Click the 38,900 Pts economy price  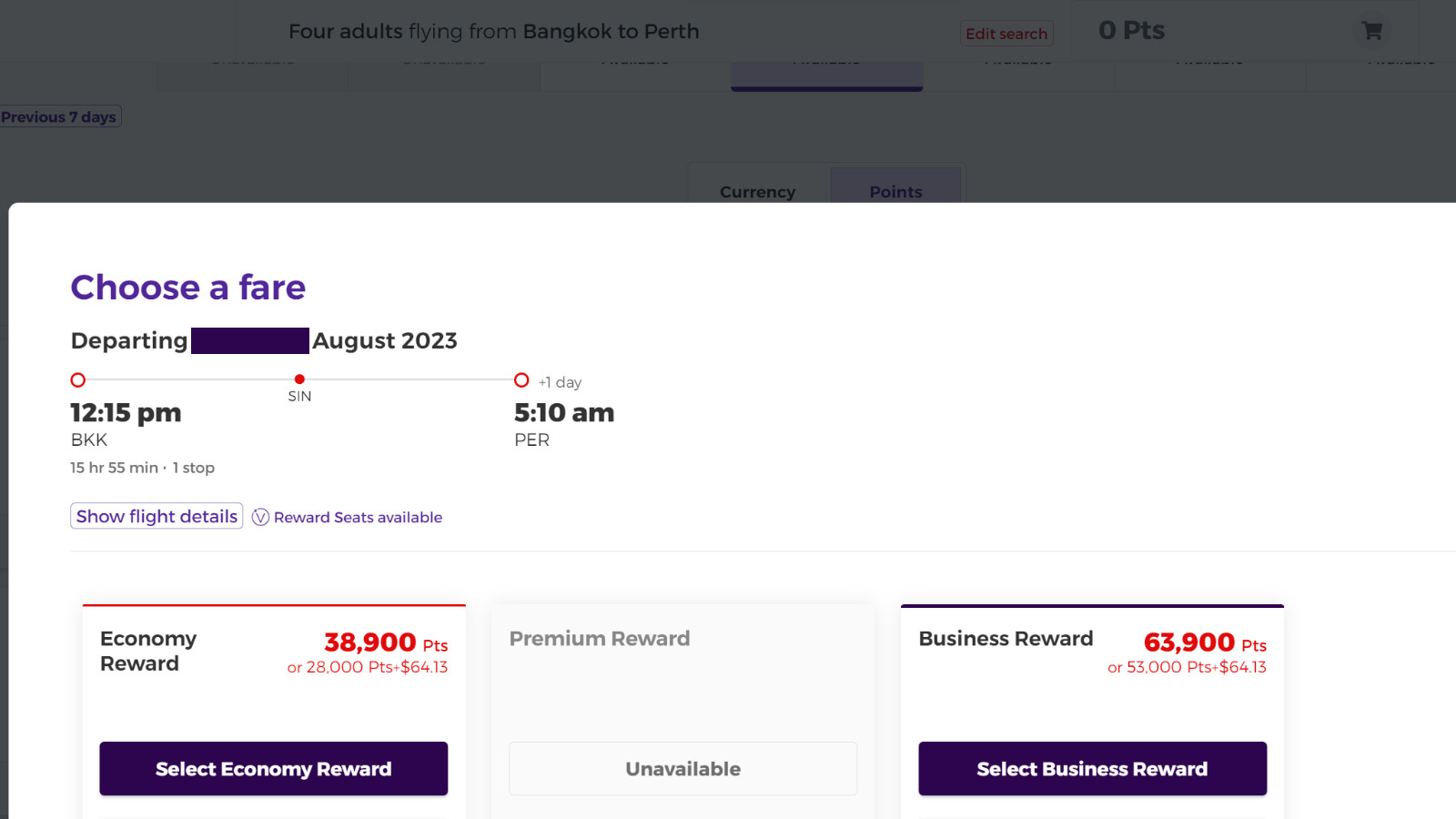pyautogui.click(x=386, y=642)
